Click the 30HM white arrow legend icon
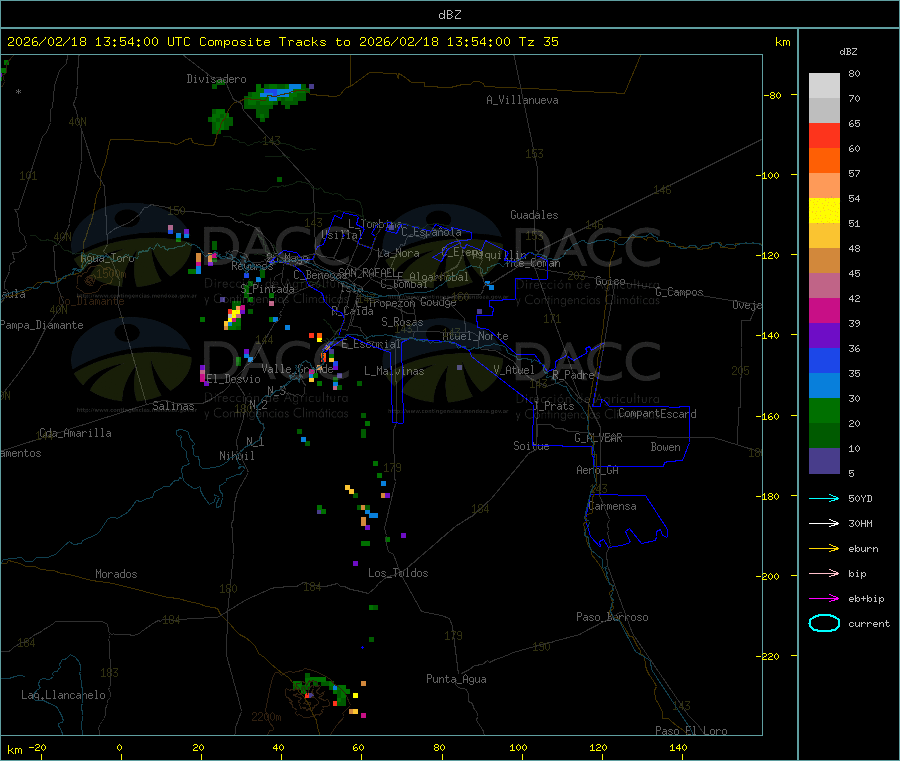900x761 pixels. [x=824, y=523]
